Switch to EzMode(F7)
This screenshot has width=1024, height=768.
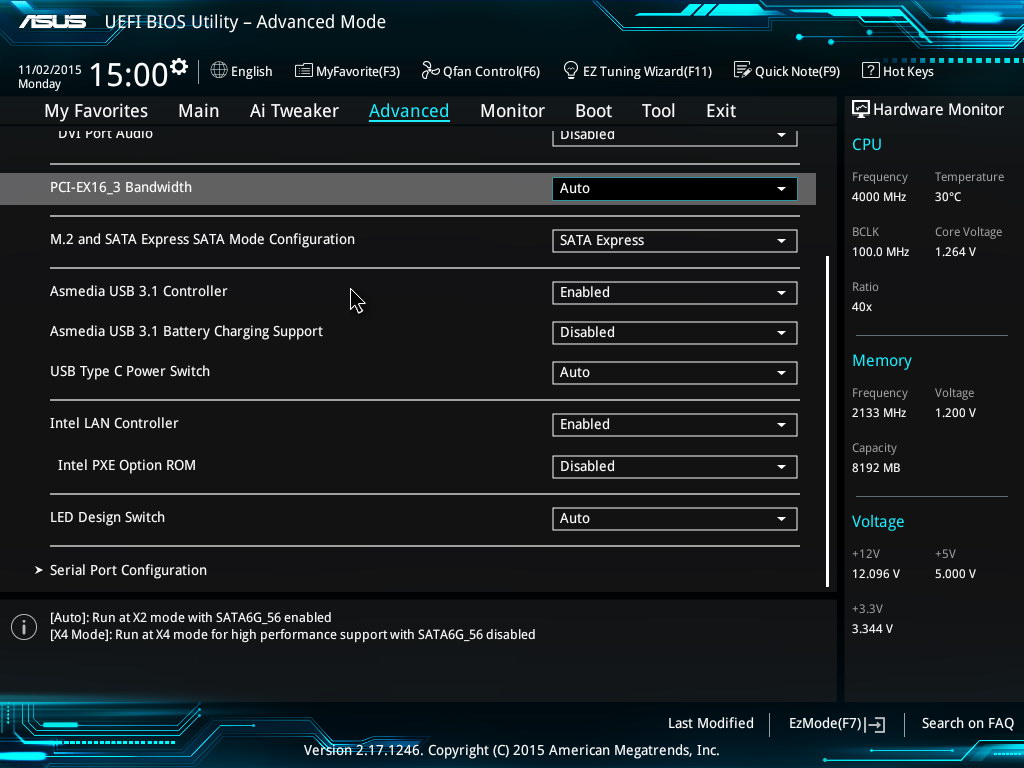coord(836,723)
